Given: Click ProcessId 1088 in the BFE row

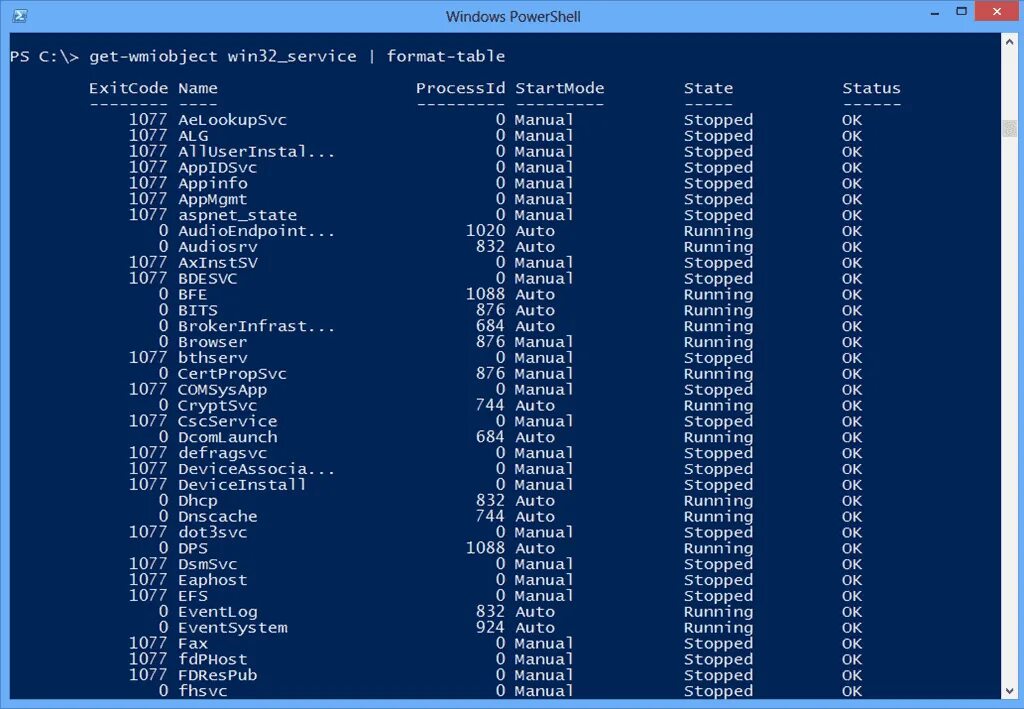Looking at the screenshot, I should point(485,294).
